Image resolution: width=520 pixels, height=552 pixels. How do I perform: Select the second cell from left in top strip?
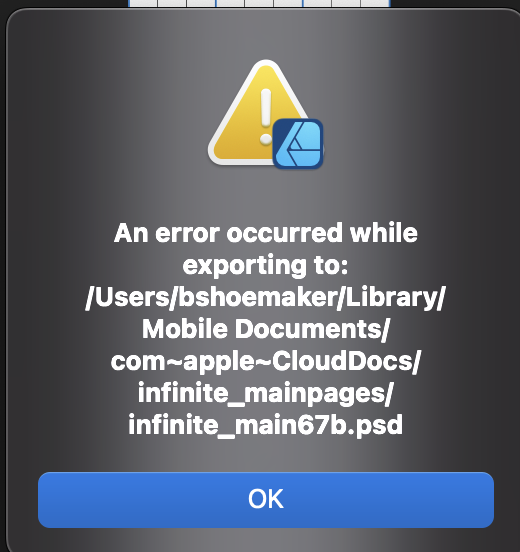click(x=172, y=3)
